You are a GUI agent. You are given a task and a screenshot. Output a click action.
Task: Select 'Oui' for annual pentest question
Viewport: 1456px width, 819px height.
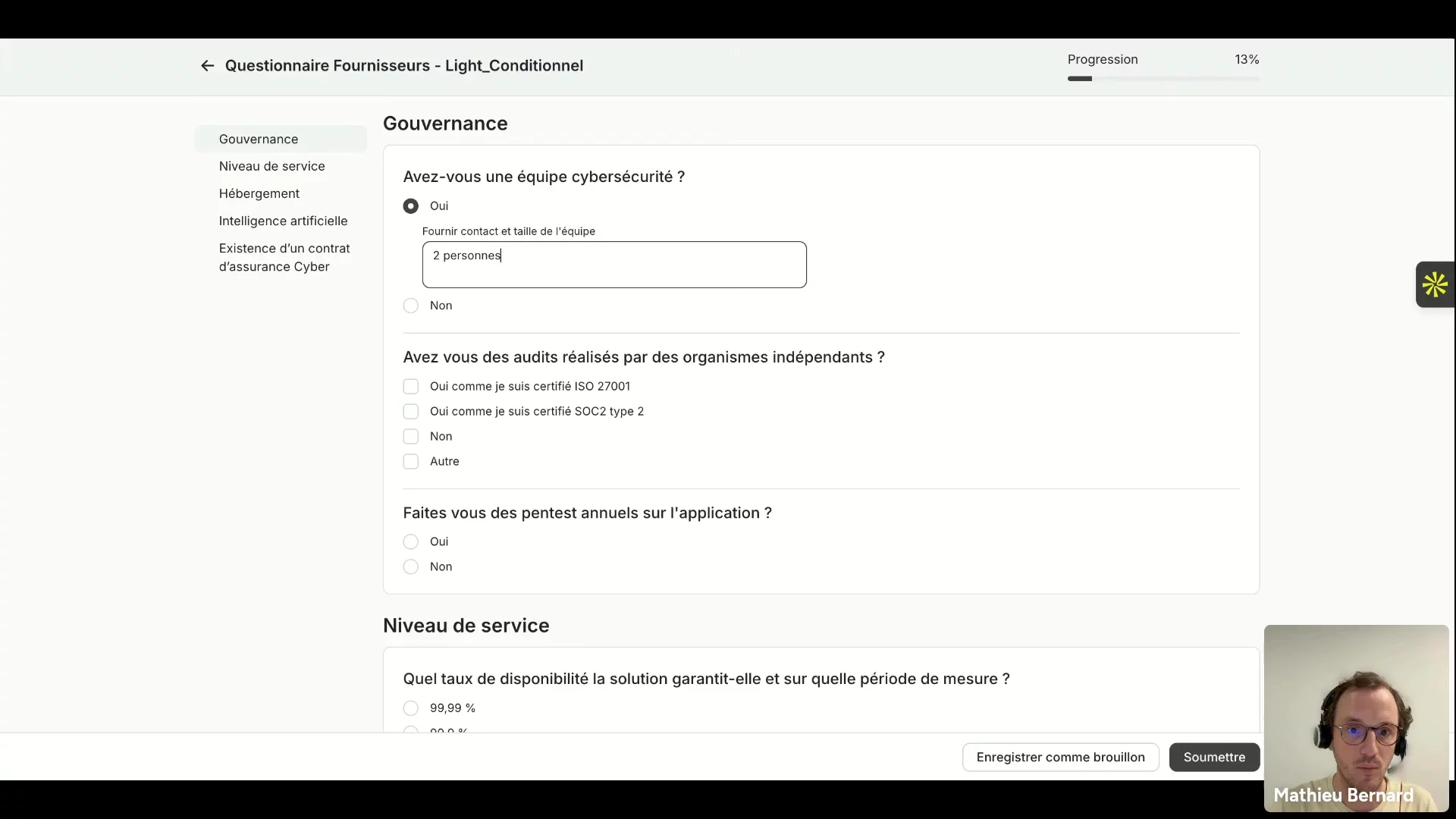[410, 542]
